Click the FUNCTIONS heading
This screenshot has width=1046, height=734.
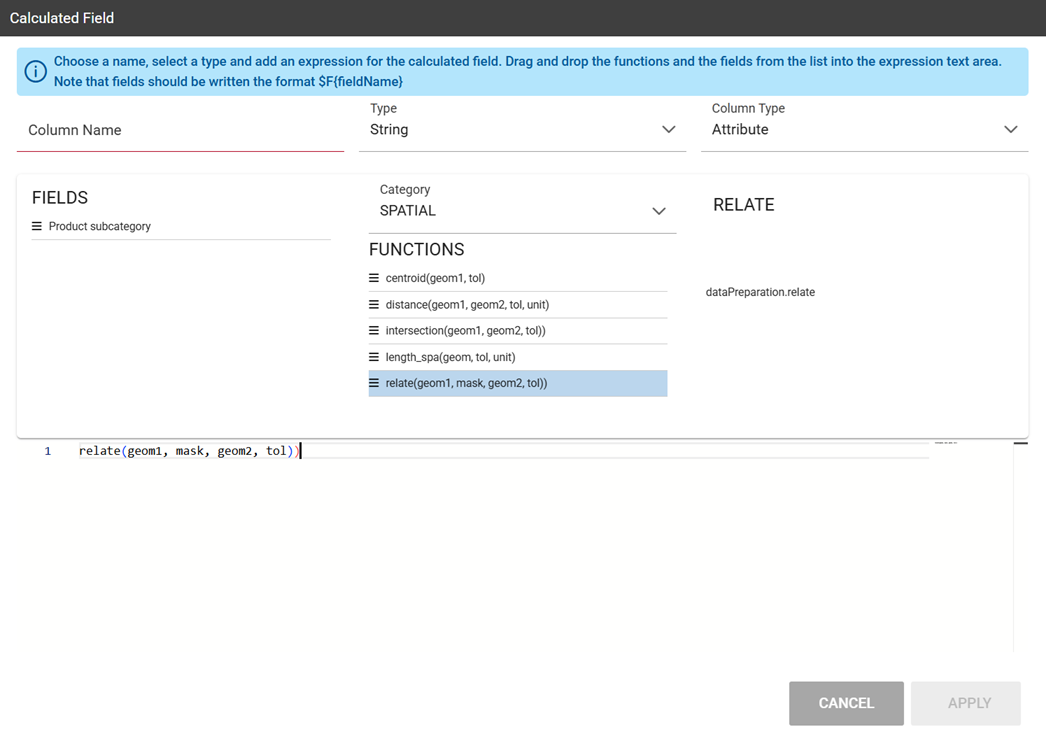[x=416, y=250]
